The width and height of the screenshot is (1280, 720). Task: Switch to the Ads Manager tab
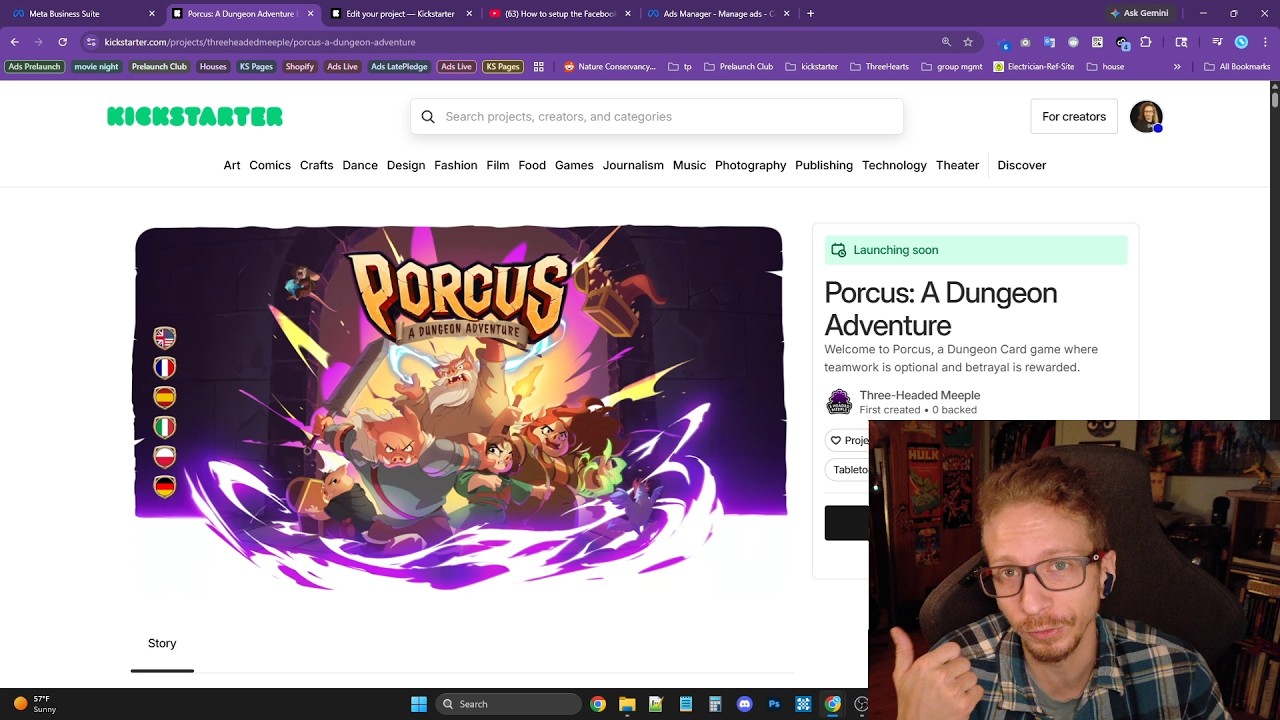coord(718,14)
